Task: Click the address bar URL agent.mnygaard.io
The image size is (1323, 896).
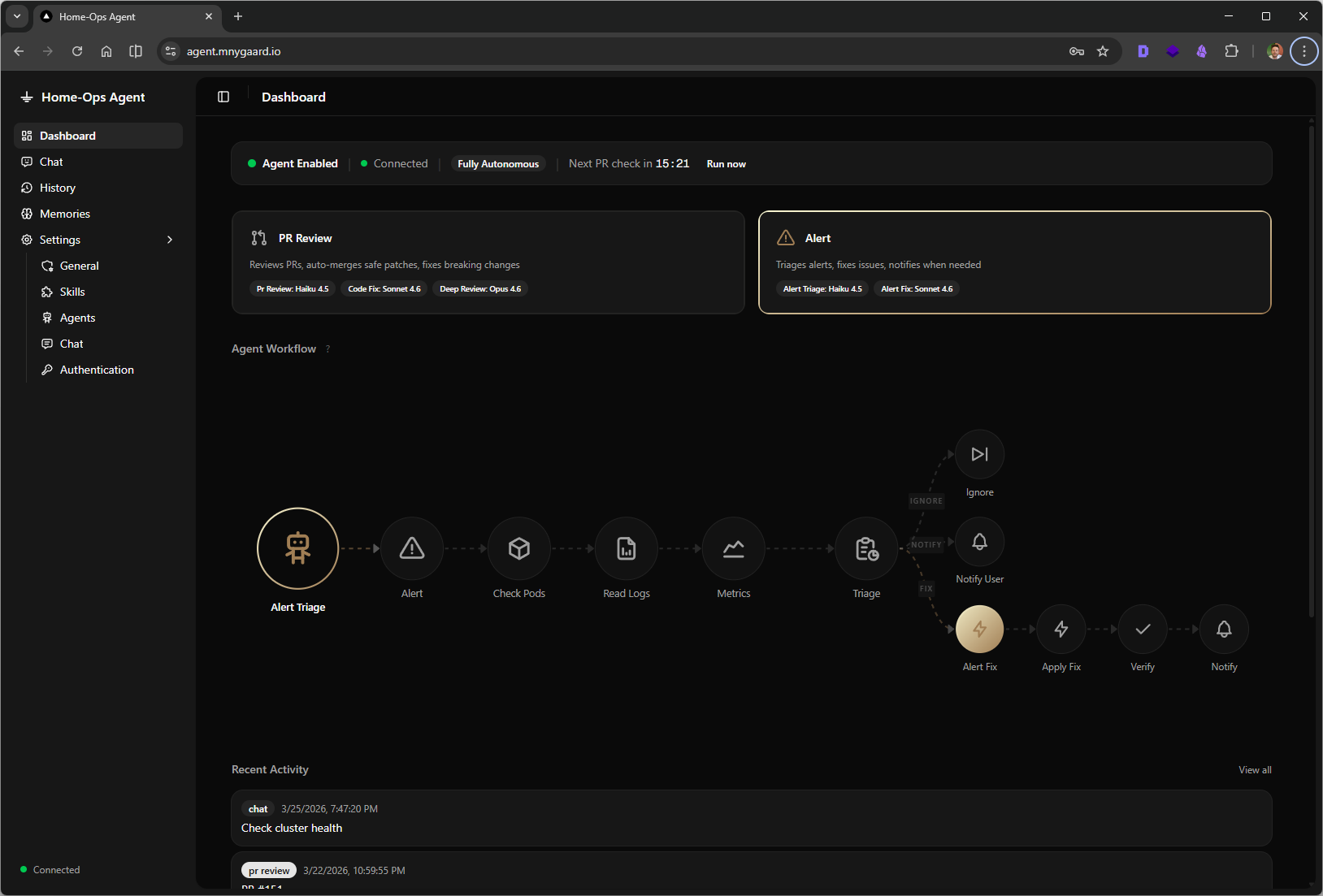Action: [x=234, y=51]
